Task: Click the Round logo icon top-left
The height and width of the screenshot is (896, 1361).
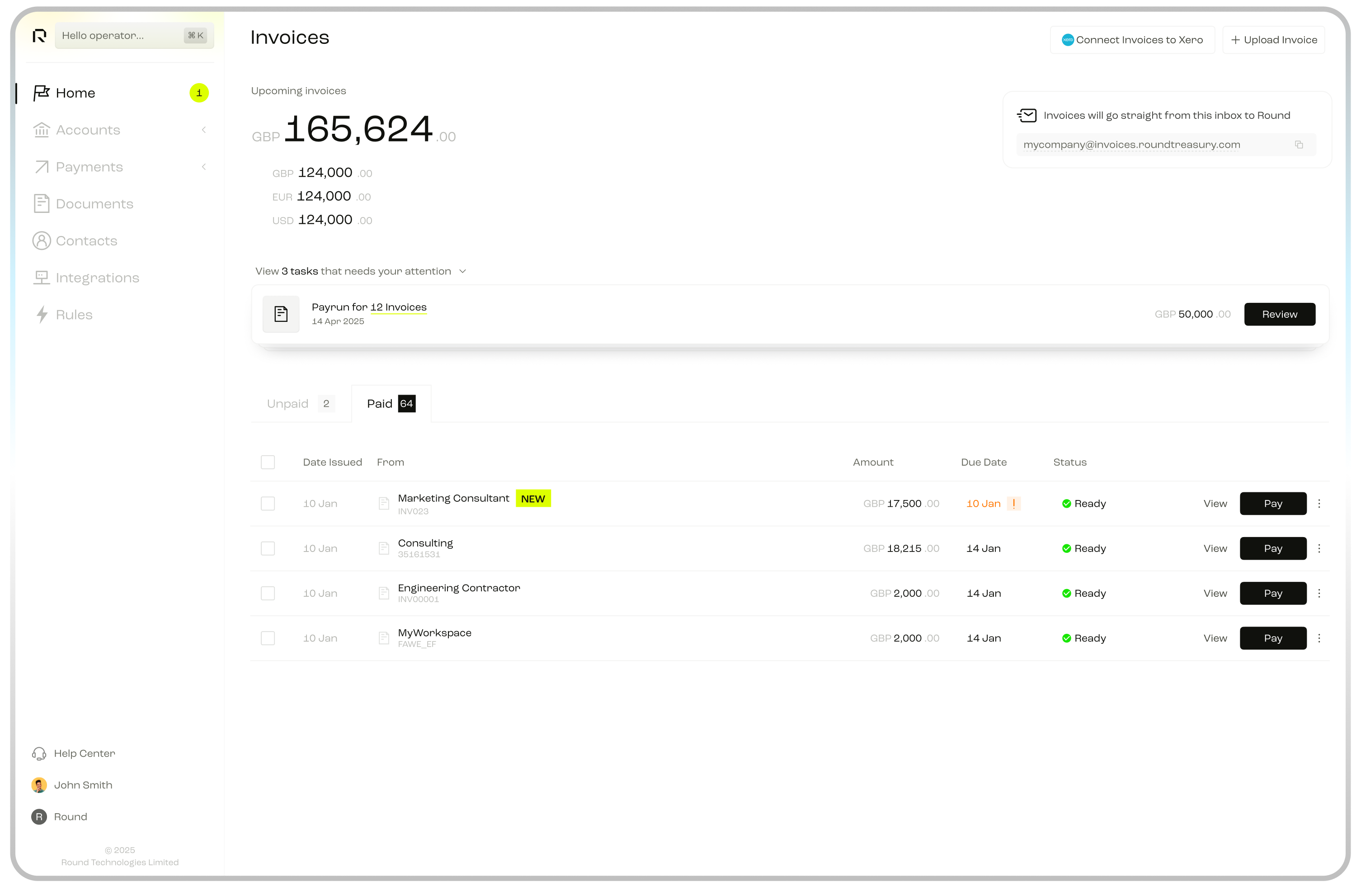Action: 39,36
